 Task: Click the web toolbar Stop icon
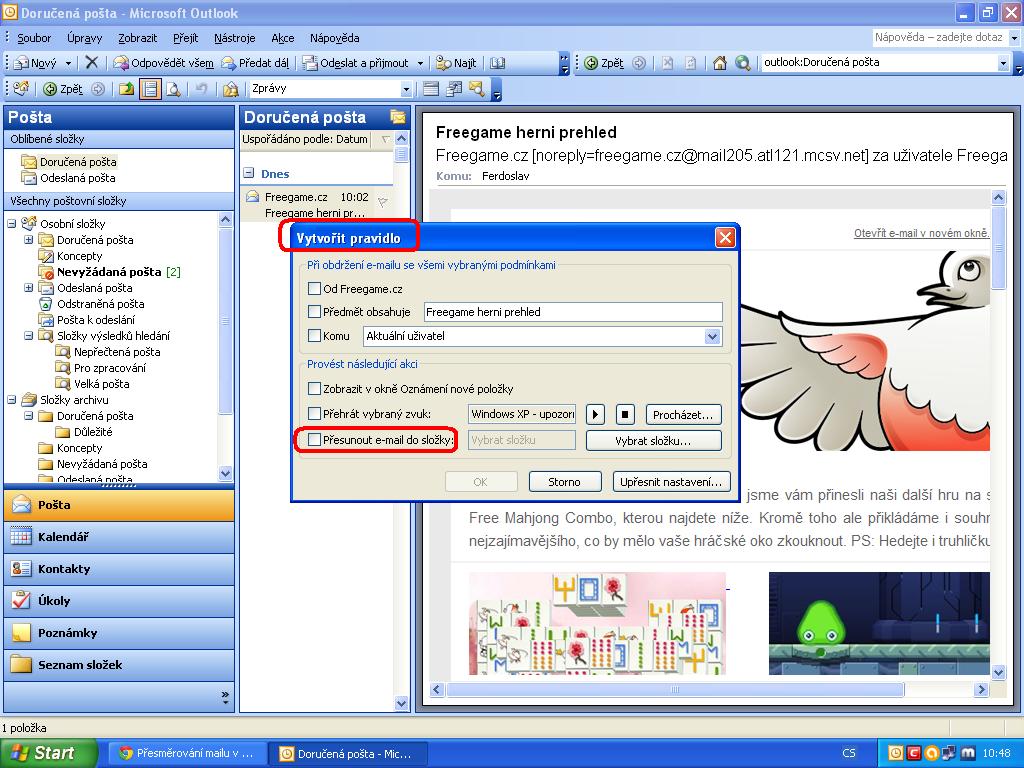click(x=667, y=63)
